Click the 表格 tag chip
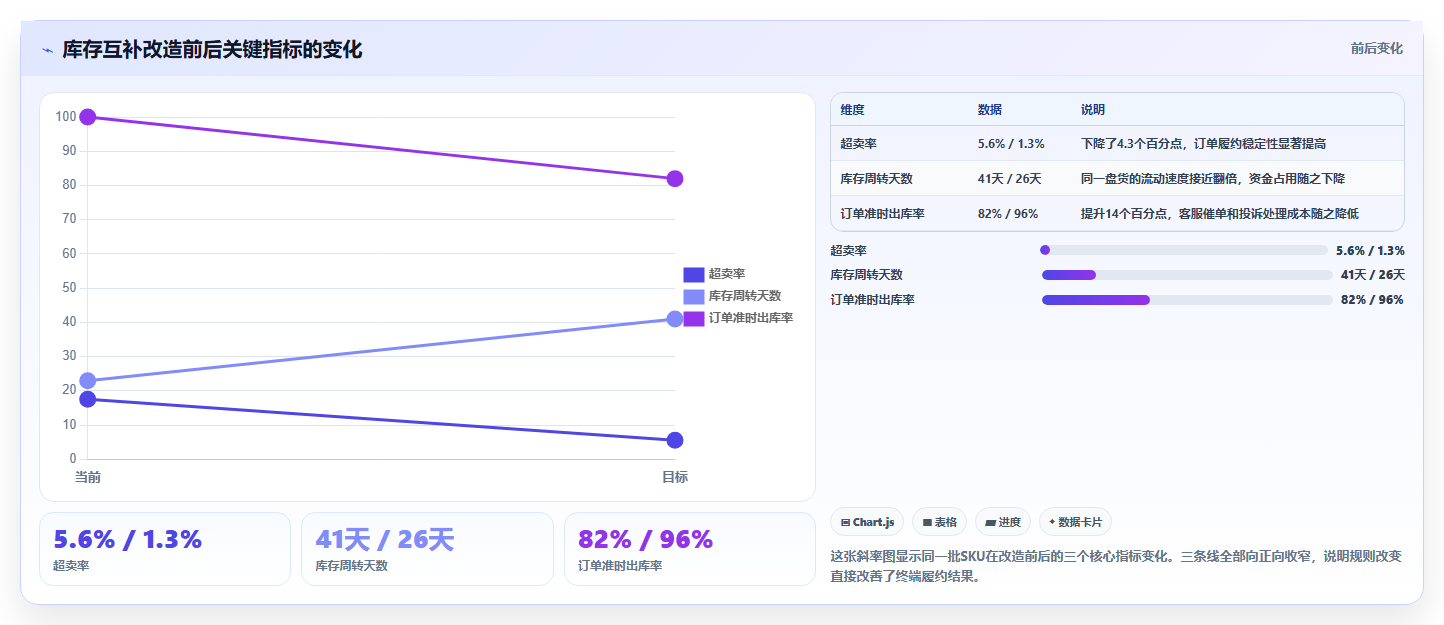This screenshot has width=1444, height=625. click(939, 522)
